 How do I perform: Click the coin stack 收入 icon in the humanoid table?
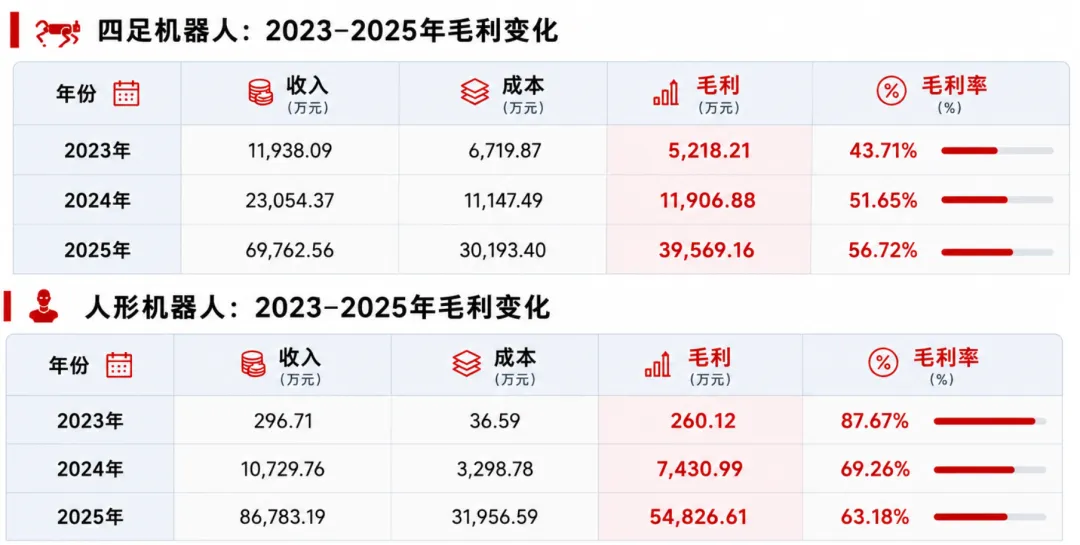[x=253, y=364]
